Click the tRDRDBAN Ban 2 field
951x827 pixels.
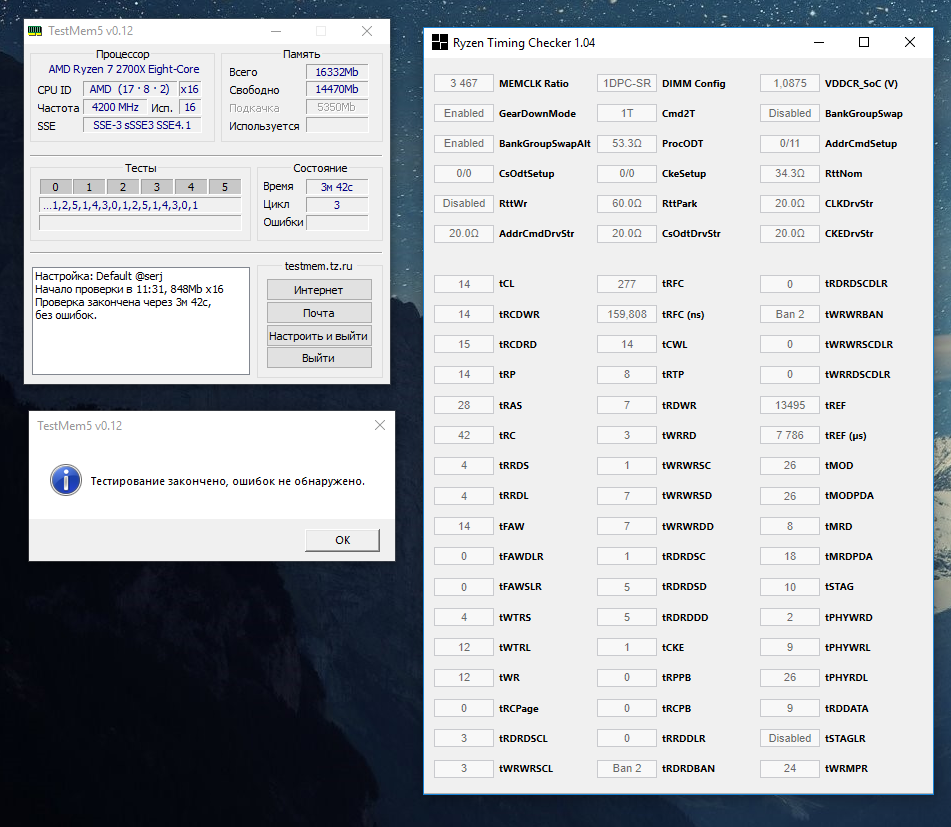tap(627, 768)
